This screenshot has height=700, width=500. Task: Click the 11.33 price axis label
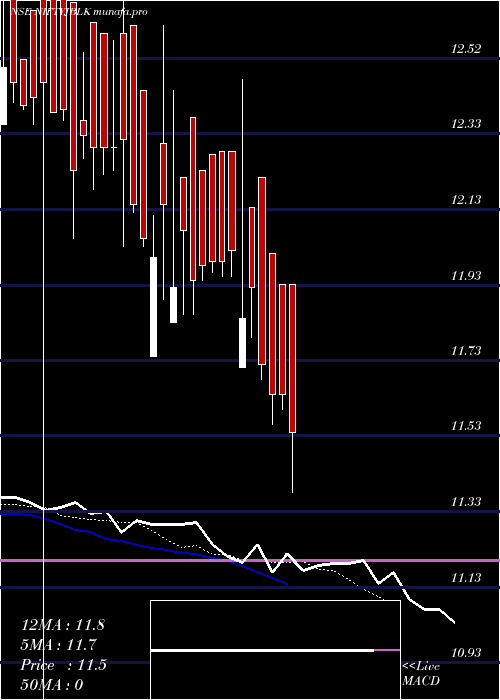click(466, 502)
